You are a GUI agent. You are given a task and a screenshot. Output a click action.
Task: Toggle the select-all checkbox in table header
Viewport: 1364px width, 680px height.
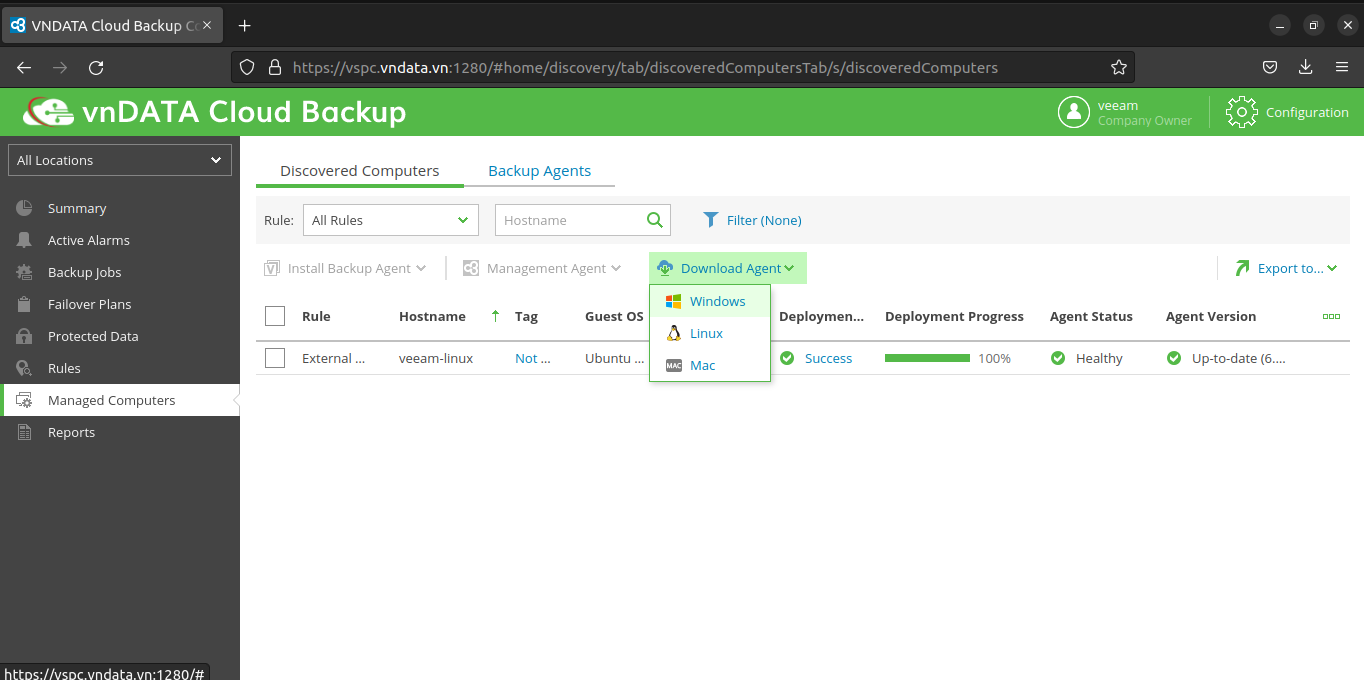coord(275,316)
